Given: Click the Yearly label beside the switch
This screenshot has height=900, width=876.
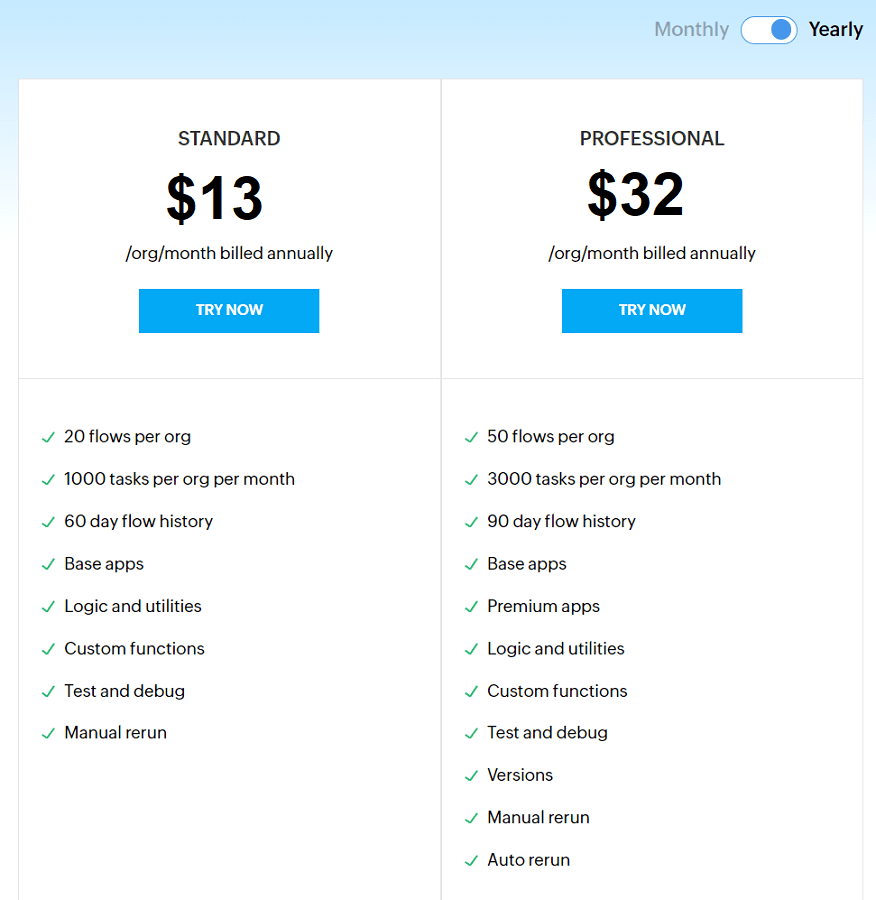Looking at the screenshot, I should point(835,30).
